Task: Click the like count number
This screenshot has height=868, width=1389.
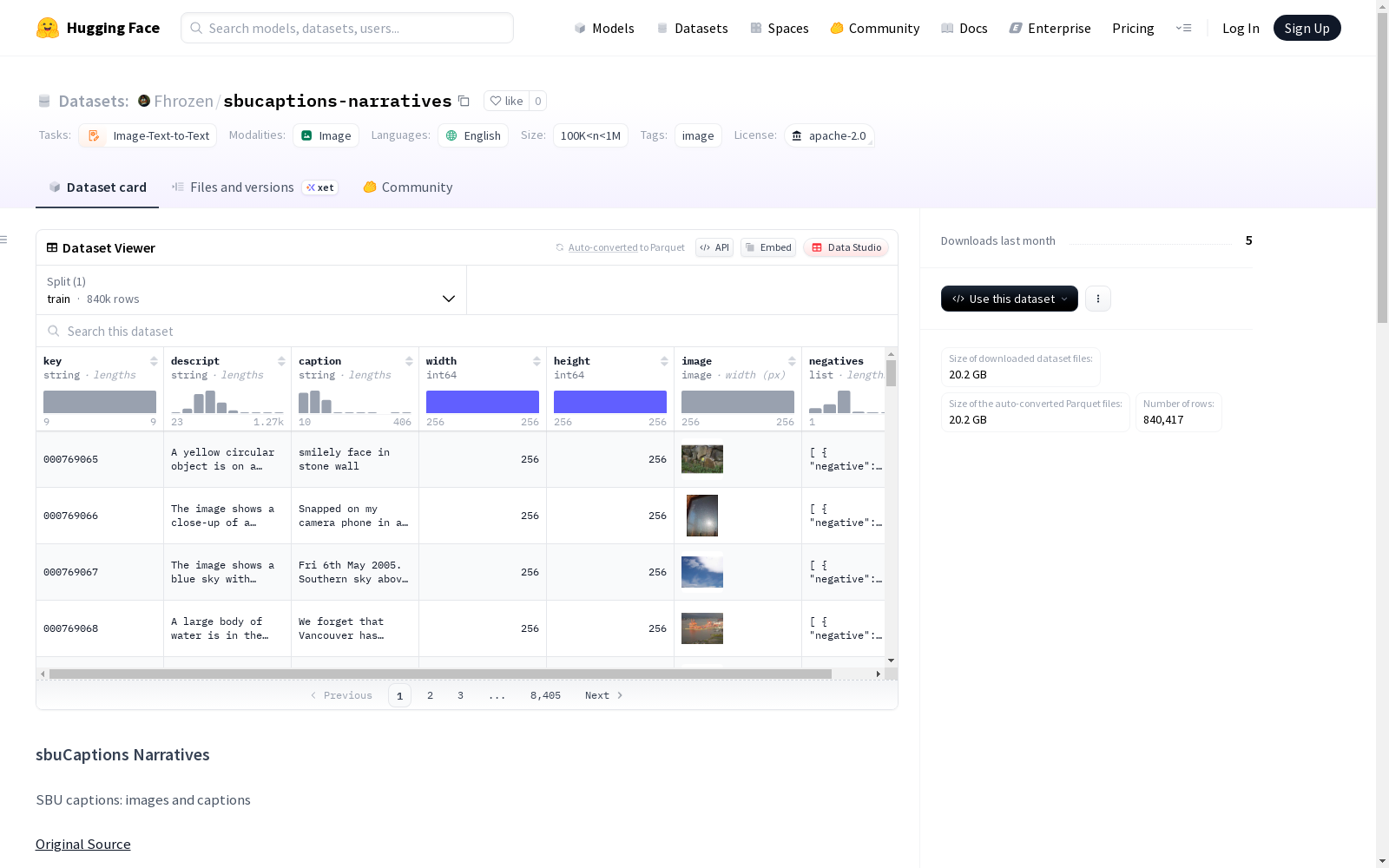Action: click(x=538, y=101)
